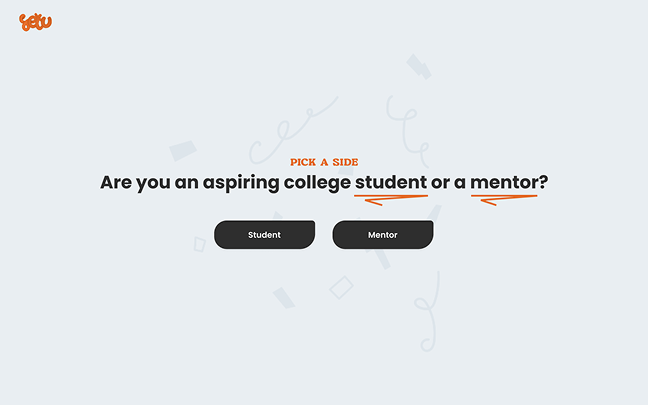Click the small outlined square left of Student
Viewport: 648px width, 405px height.
click(x=199, y=245)
